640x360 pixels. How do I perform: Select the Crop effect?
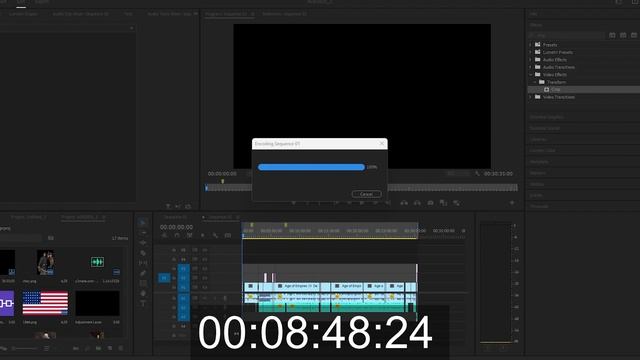click(556, 89)
